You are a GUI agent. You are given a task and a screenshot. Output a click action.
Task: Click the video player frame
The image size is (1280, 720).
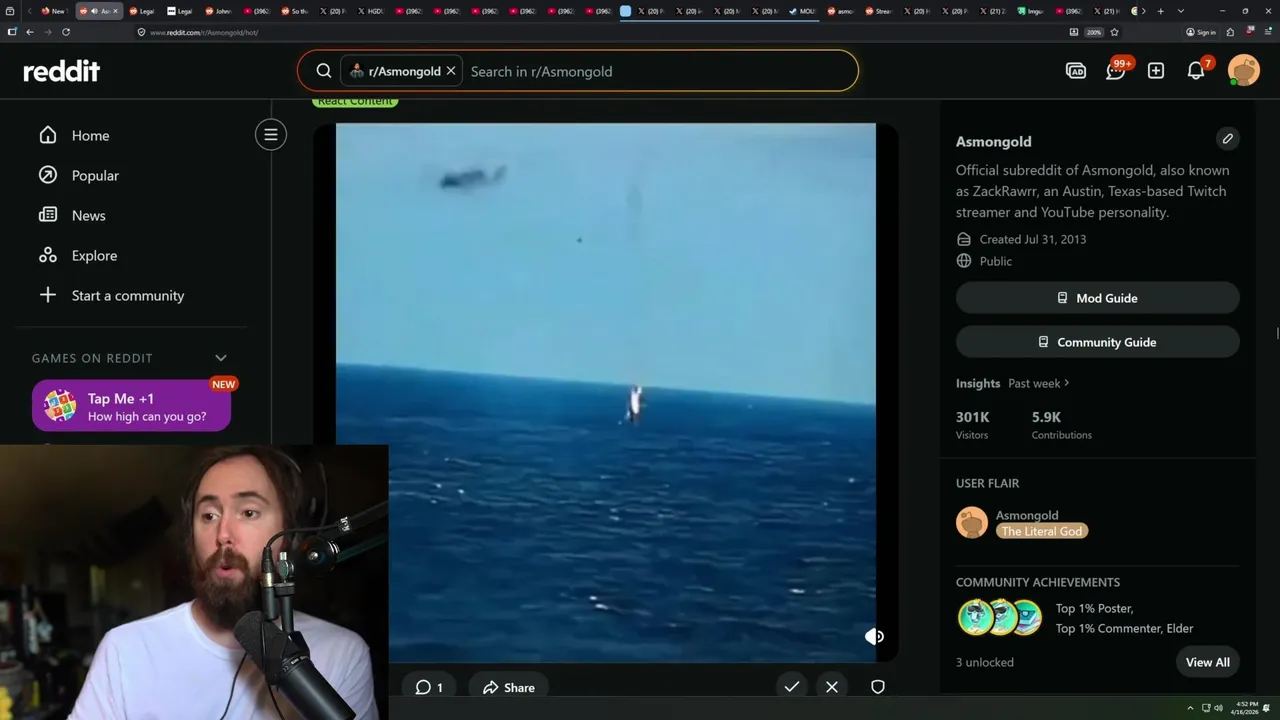pos(606,392)
